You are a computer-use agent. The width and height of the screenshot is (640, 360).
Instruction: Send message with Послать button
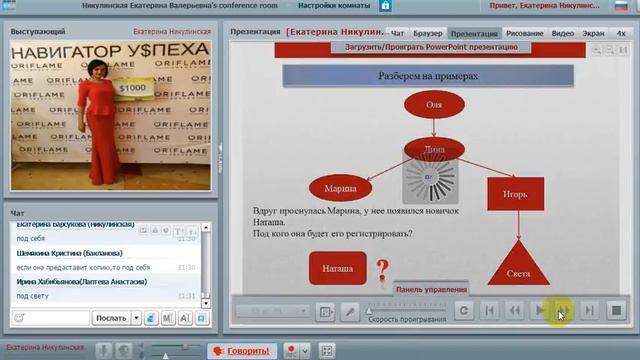[111, 318]
